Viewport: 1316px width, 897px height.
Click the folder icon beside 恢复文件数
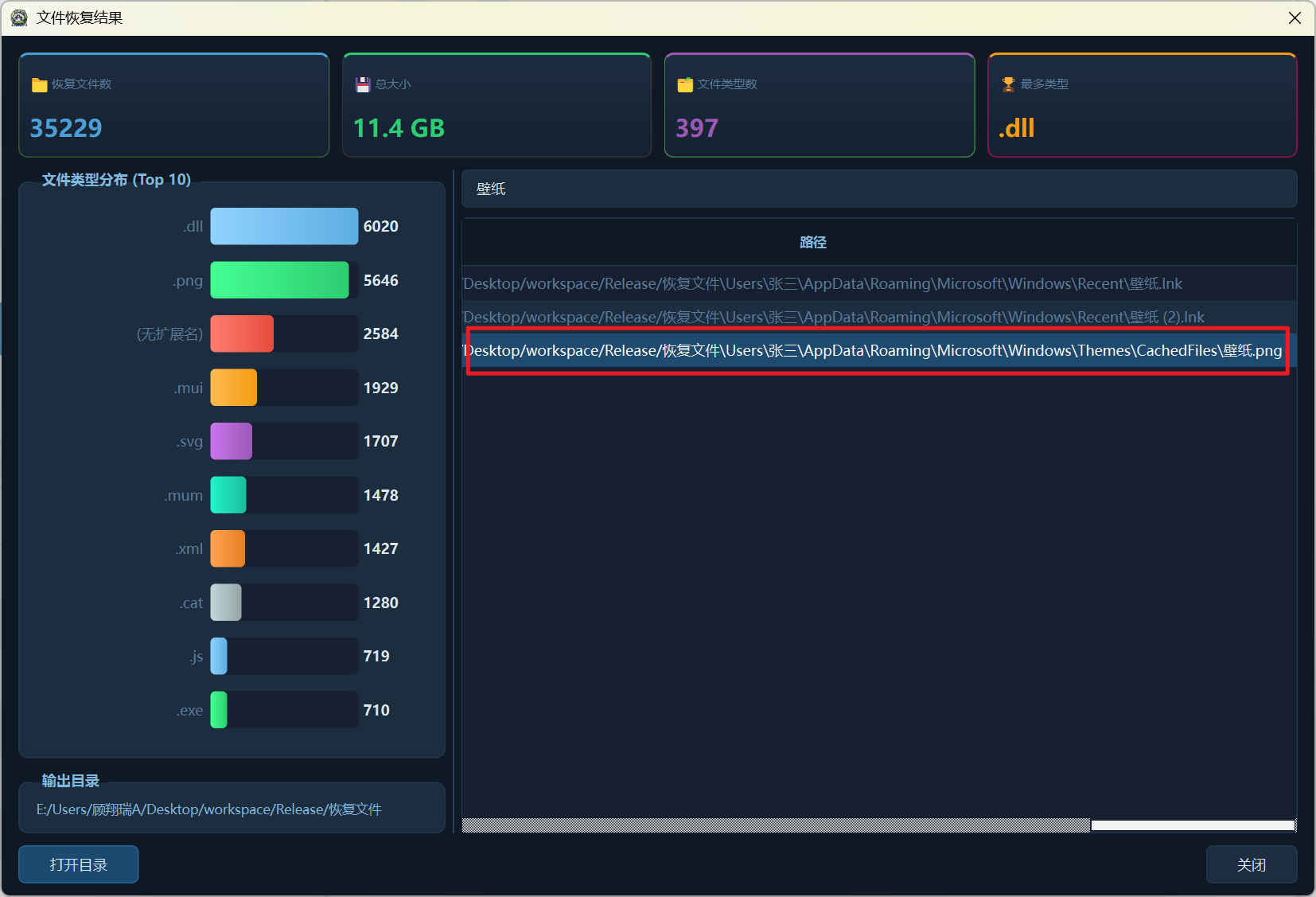(39, 85)
